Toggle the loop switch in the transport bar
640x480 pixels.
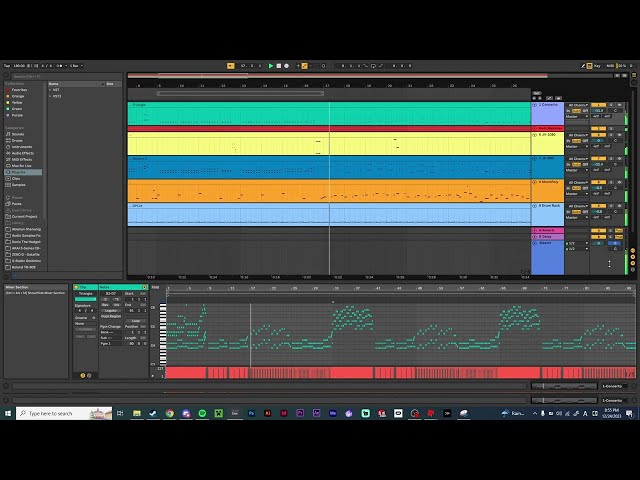point(373,66)
